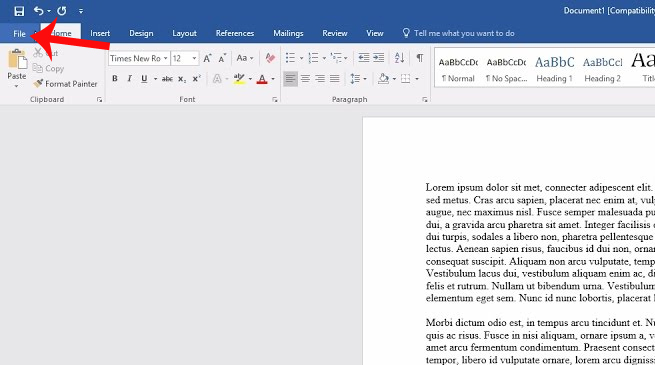655x365 pixels.
Task: Click the Copy button
Action: tap(49, 68)
